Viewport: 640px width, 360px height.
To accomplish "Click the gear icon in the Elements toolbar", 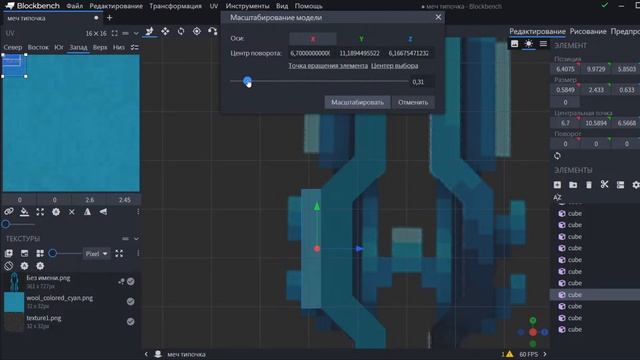I will [x=636, y=185].
